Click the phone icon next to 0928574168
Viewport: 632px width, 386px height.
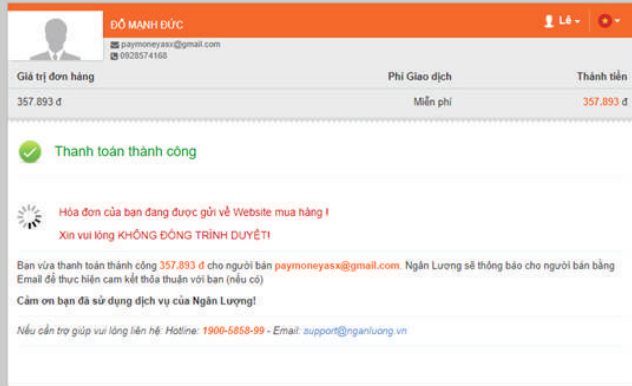(x=114, y=56)
